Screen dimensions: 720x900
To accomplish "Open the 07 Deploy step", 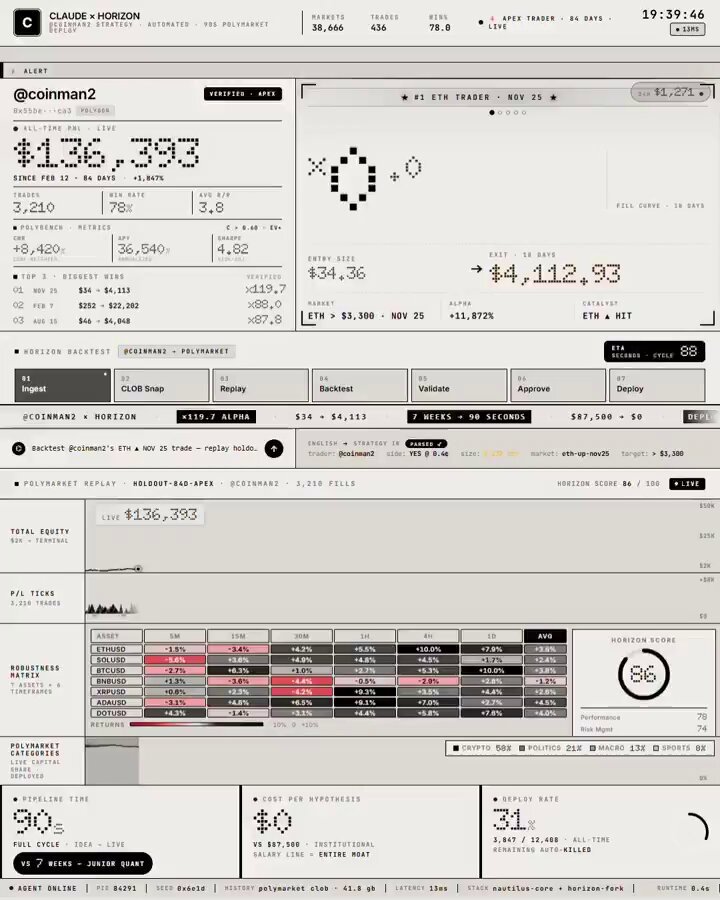I will [657, 385].
